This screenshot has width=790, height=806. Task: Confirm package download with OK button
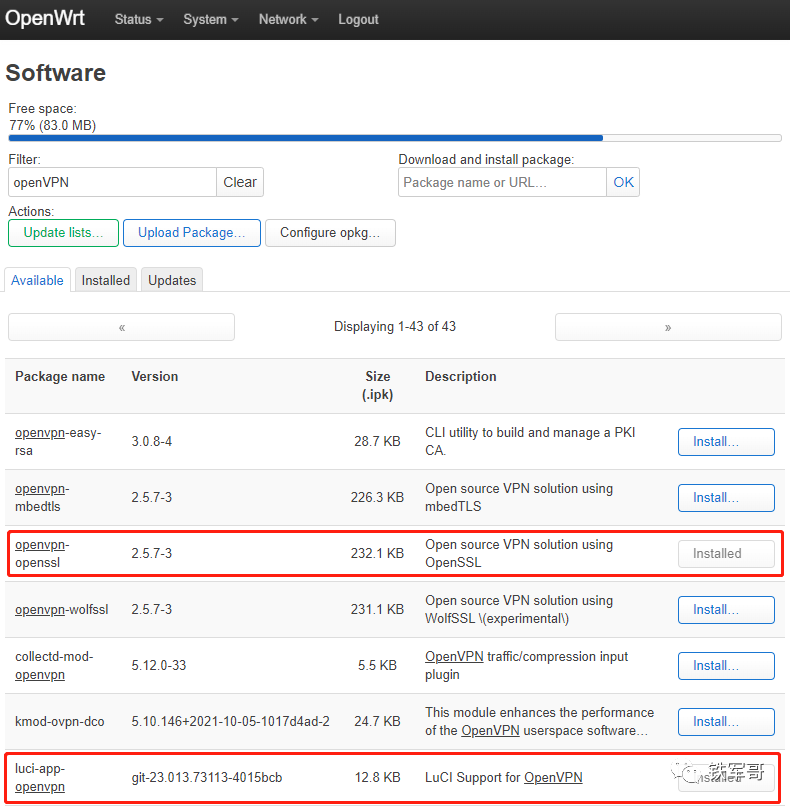click(x=623, y=182)
